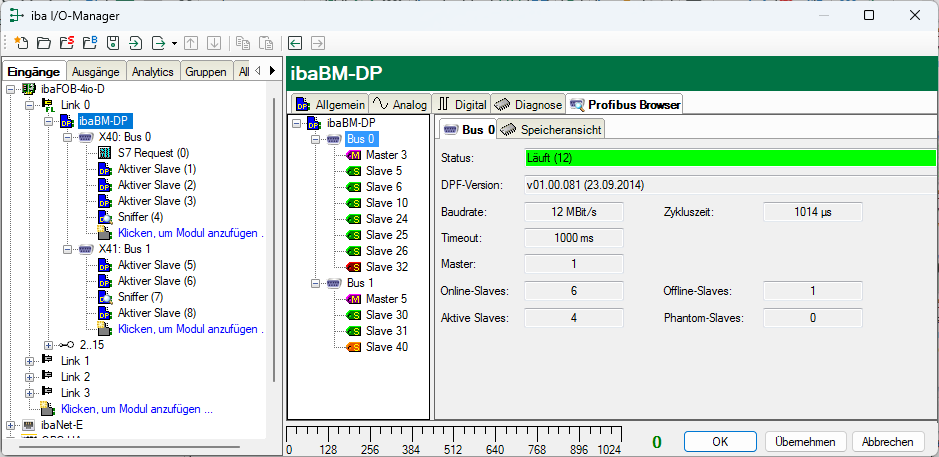Switch to the Eingänge tab

coord(34,71)
